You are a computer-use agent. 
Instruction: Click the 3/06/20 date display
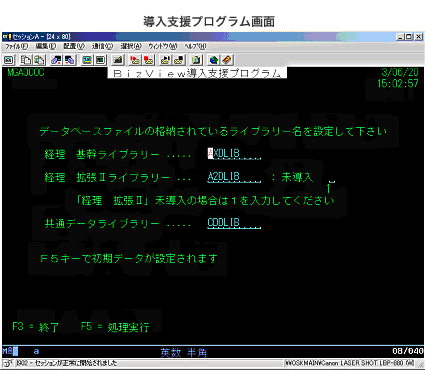coord(400,72)
